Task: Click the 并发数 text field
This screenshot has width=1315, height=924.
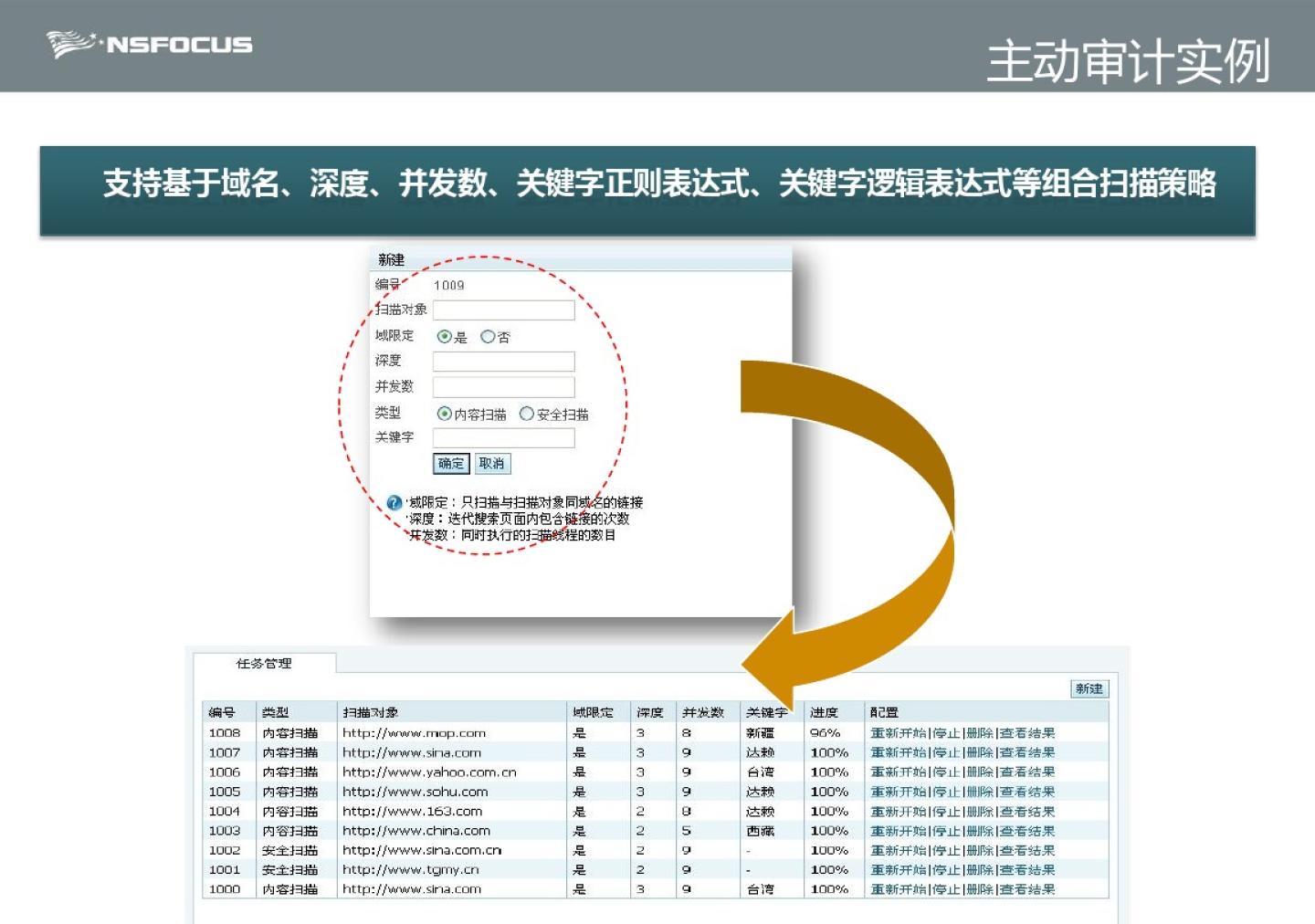Action: click(503, 387)
